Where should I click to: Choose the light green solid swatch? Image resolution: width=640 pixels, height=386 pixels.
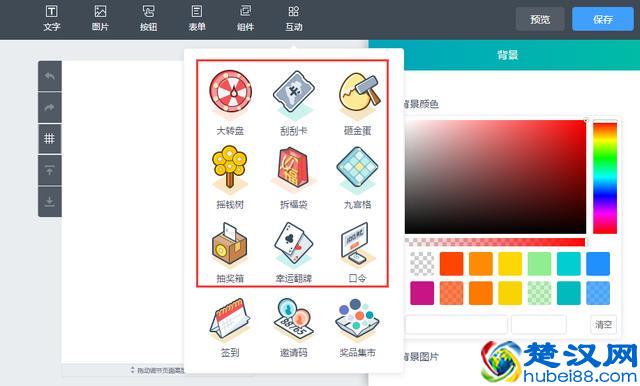coord(540,264)
